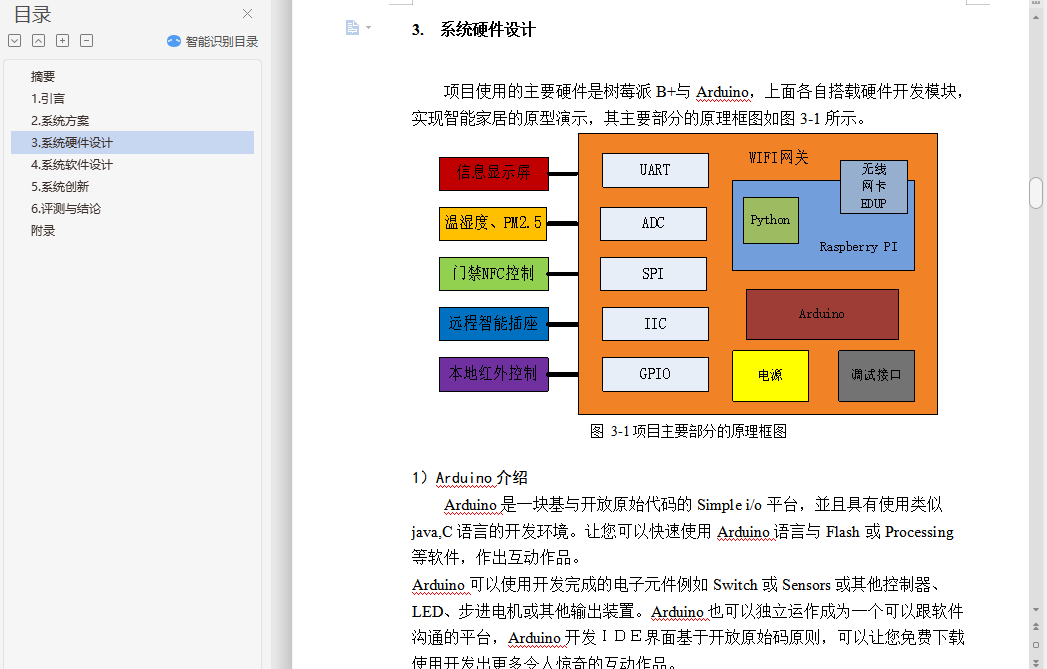The height and width of the screenshot is (669, 1047).
Task: Click the previous page double-up arrow
Action: pos(1036,627)
